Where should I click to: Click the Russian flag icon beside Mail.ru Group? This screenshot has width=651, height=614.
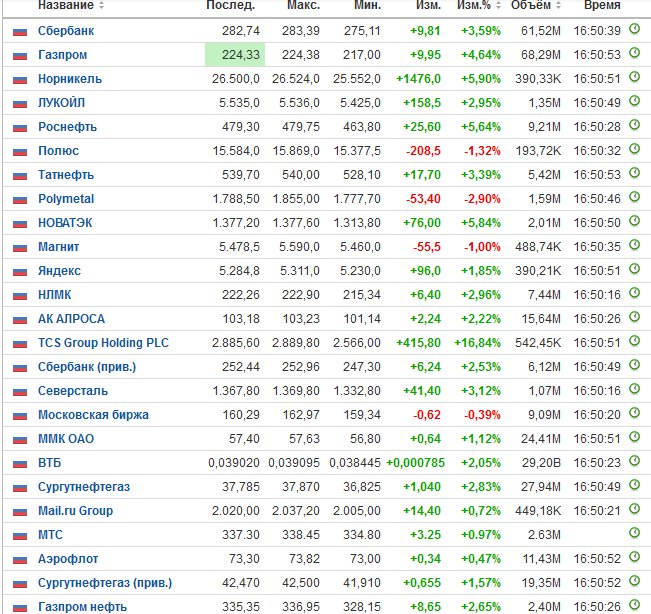(x=20, y=511)
